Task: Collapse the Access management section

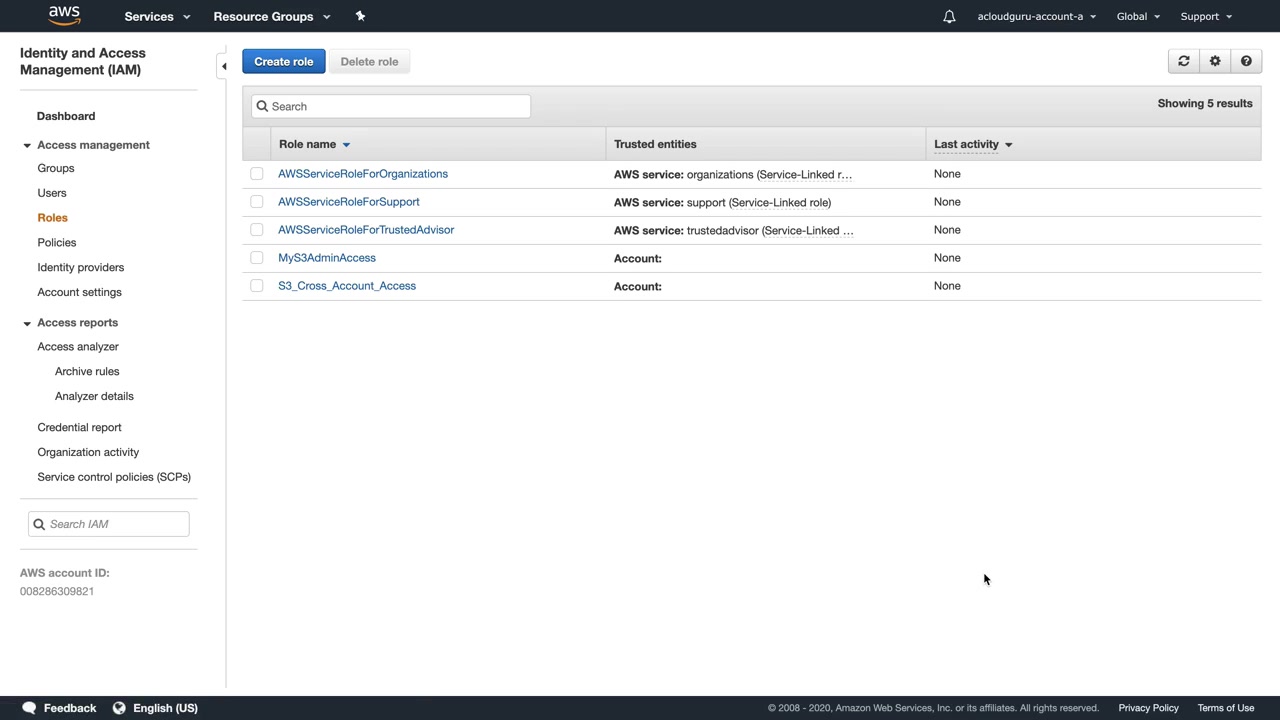Action: coord(27,146)
